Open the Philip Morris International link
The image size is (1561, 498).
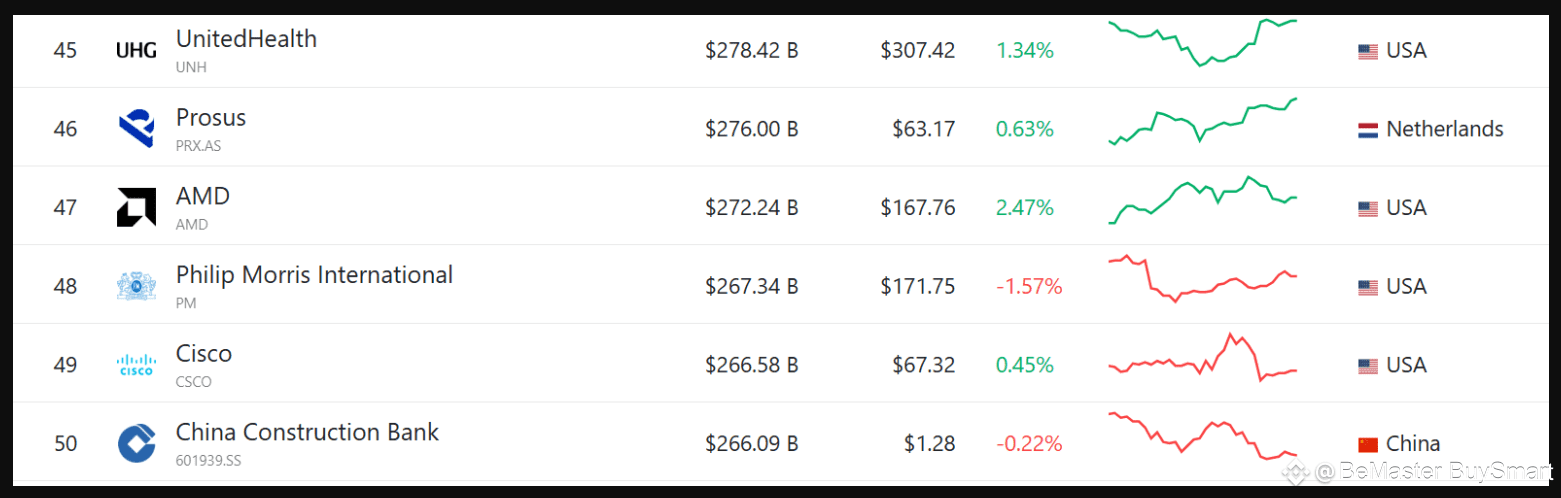click(314, 275)
